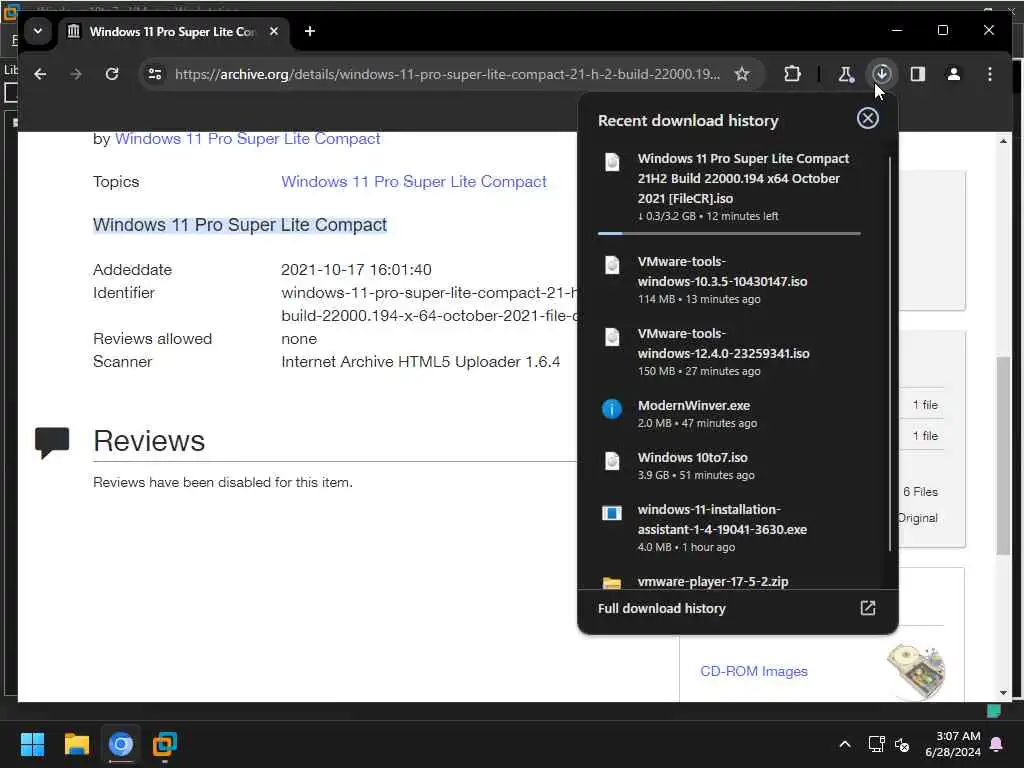This screenshot has width=1024, height=768.
Task: Click the muted volume tray icon
Action: [902, 744]
